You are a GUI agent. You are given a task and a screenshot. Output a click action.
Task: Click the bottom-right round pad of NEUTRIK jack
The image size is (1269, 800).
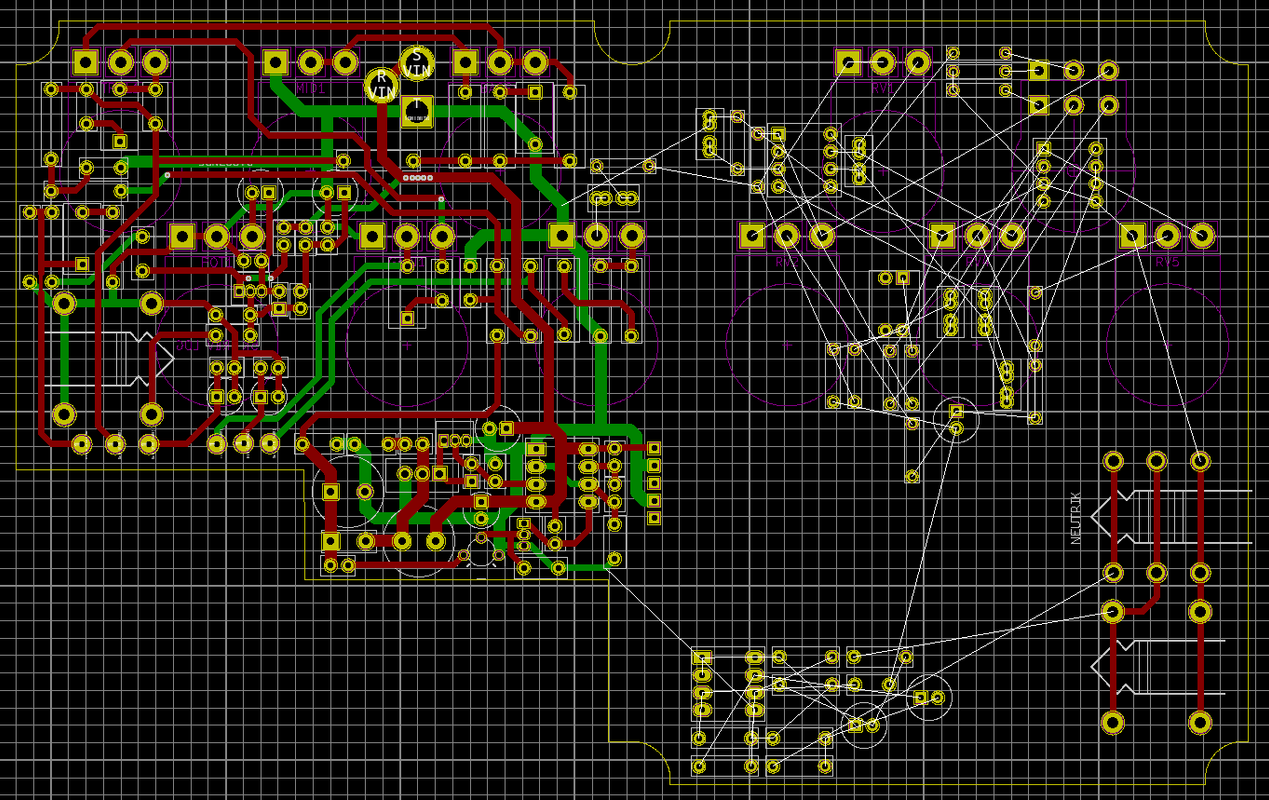tap(1200, 722)
